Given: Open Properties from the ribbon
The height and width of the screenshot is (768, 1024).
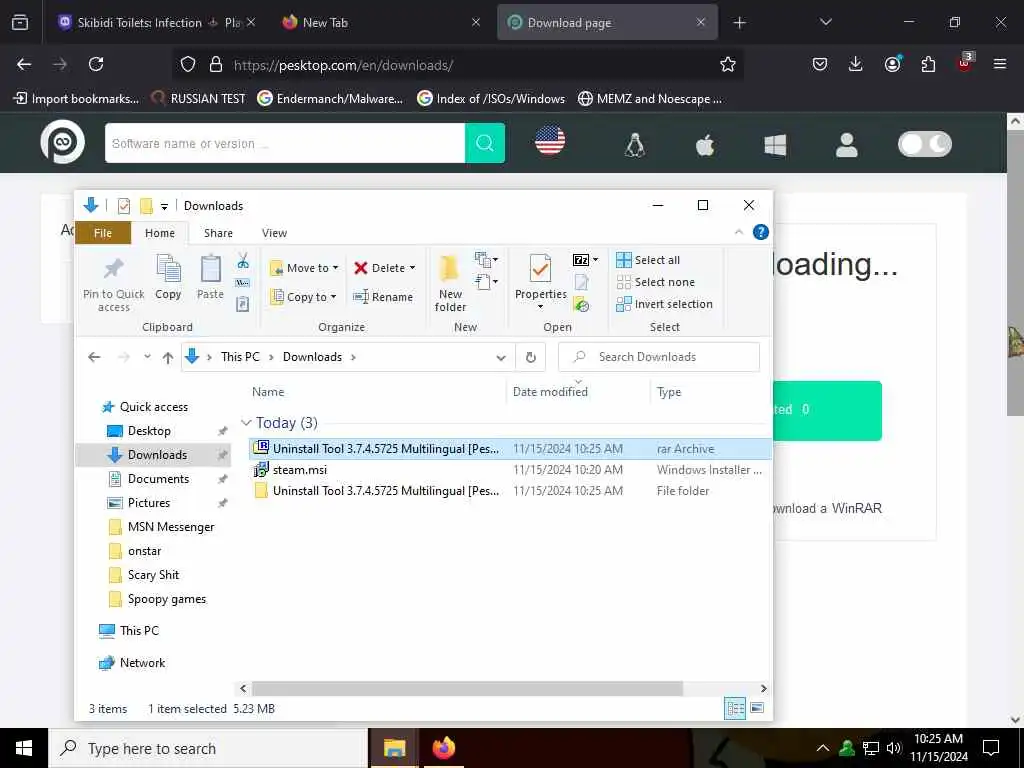Looking at the screenshot, I should click(x=541, y=282).
